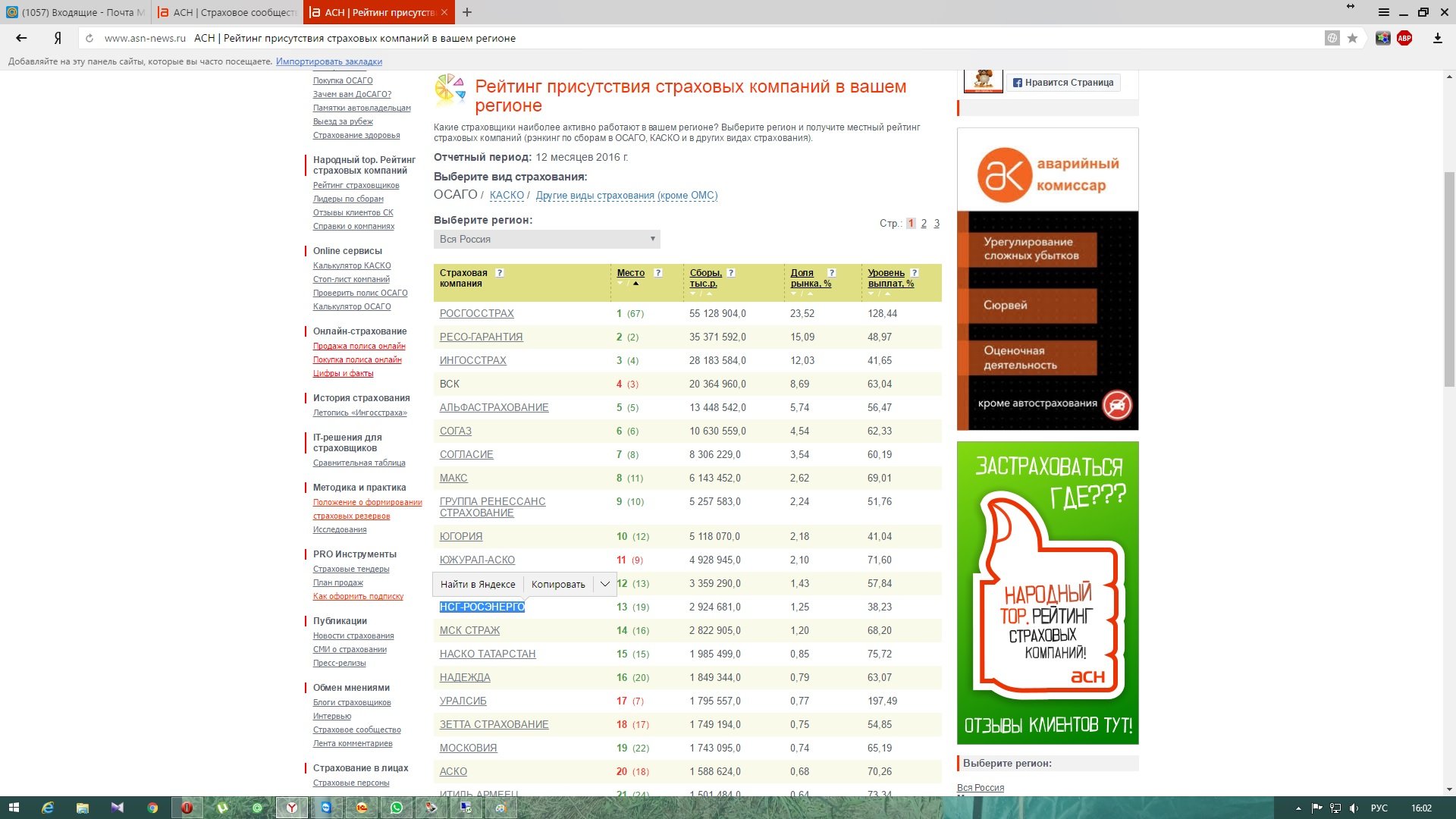Image resolution: width=1456 pixels, height=819 pixels.
Task: Switch to the АСН Страховое сообщество tab
Action: (227, 12)
